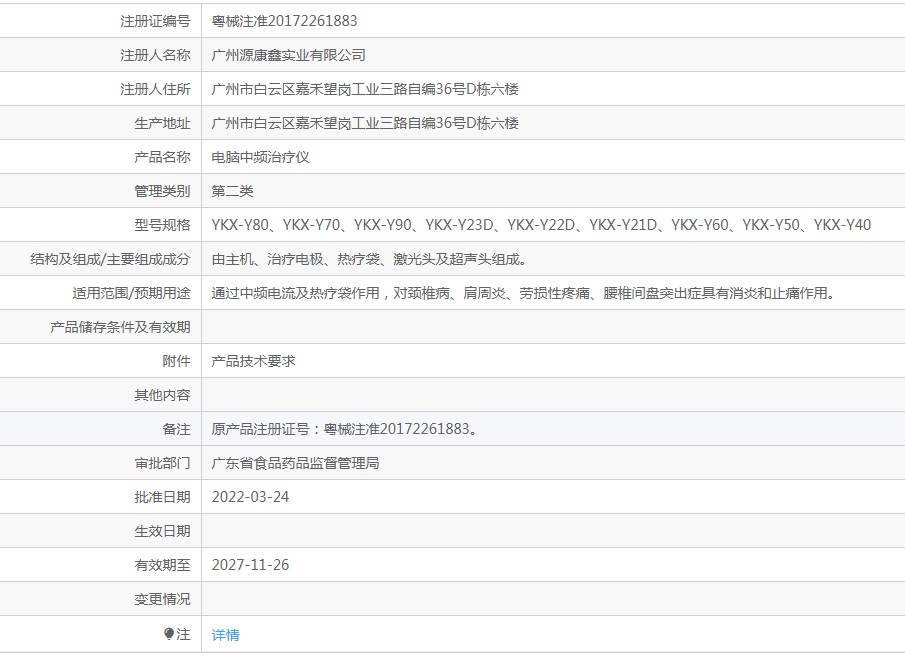Select registration number 粤械注准20172261883 in the 注册证编号 row
Viewport: 905px width, 656px height.
[284, 21]
